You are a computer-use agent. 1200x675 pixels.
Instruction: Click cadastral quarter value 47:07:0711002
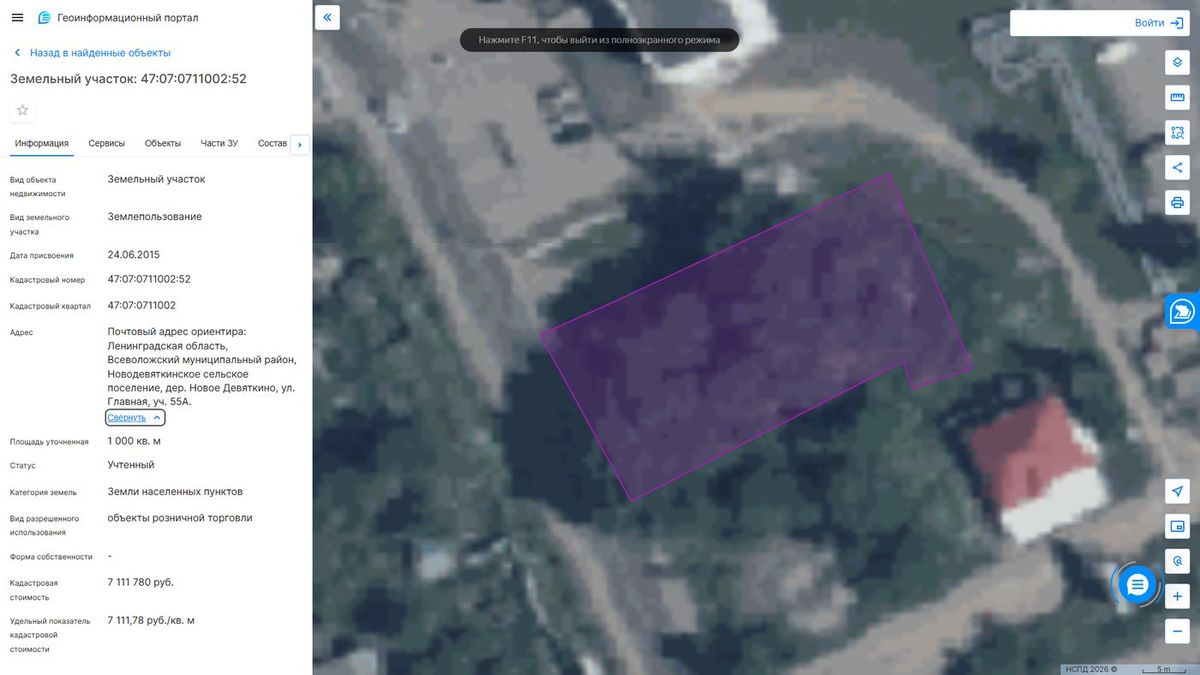[142, 305]
